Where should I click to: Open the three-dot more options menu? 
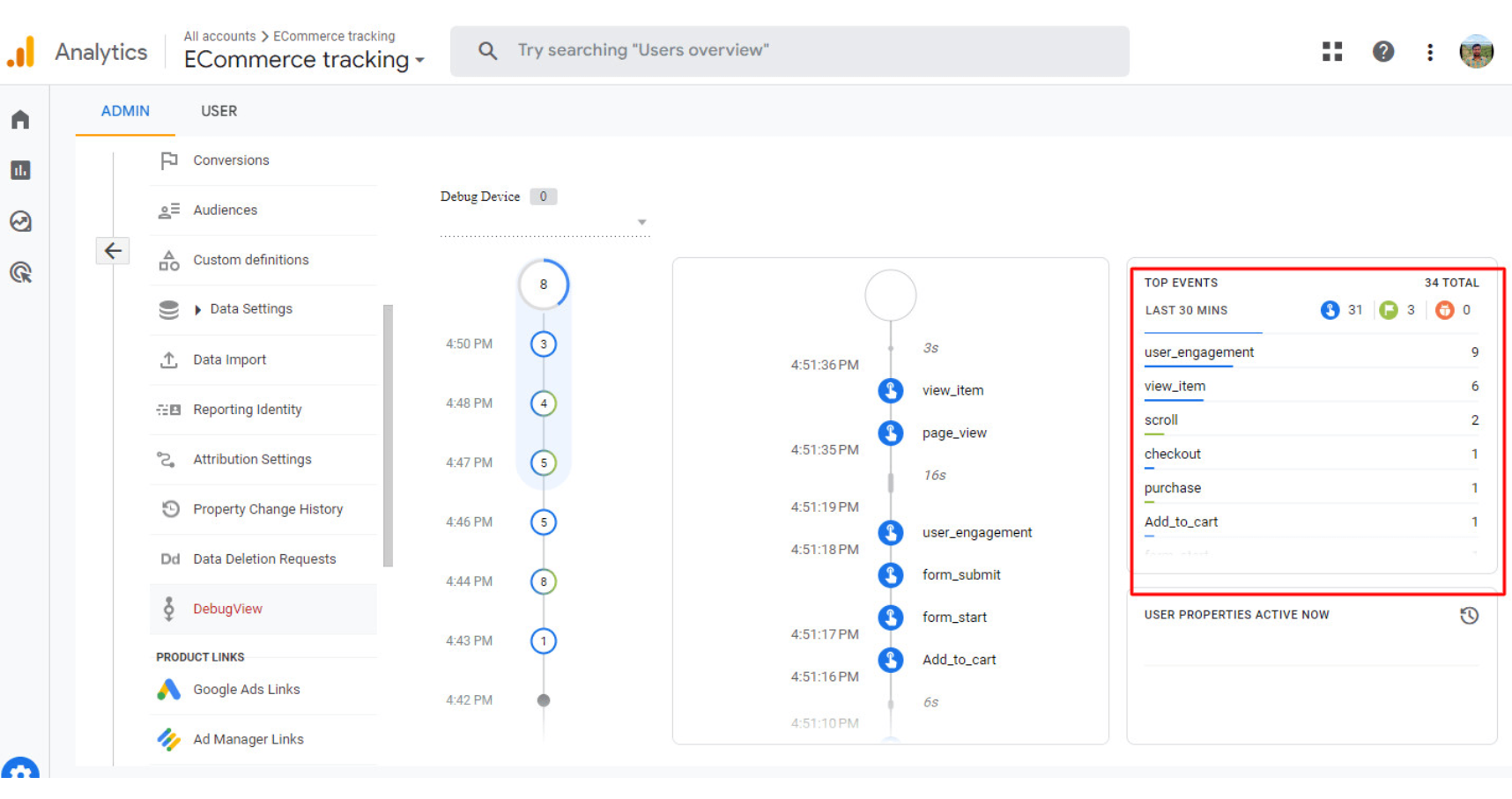point(1429,52)
